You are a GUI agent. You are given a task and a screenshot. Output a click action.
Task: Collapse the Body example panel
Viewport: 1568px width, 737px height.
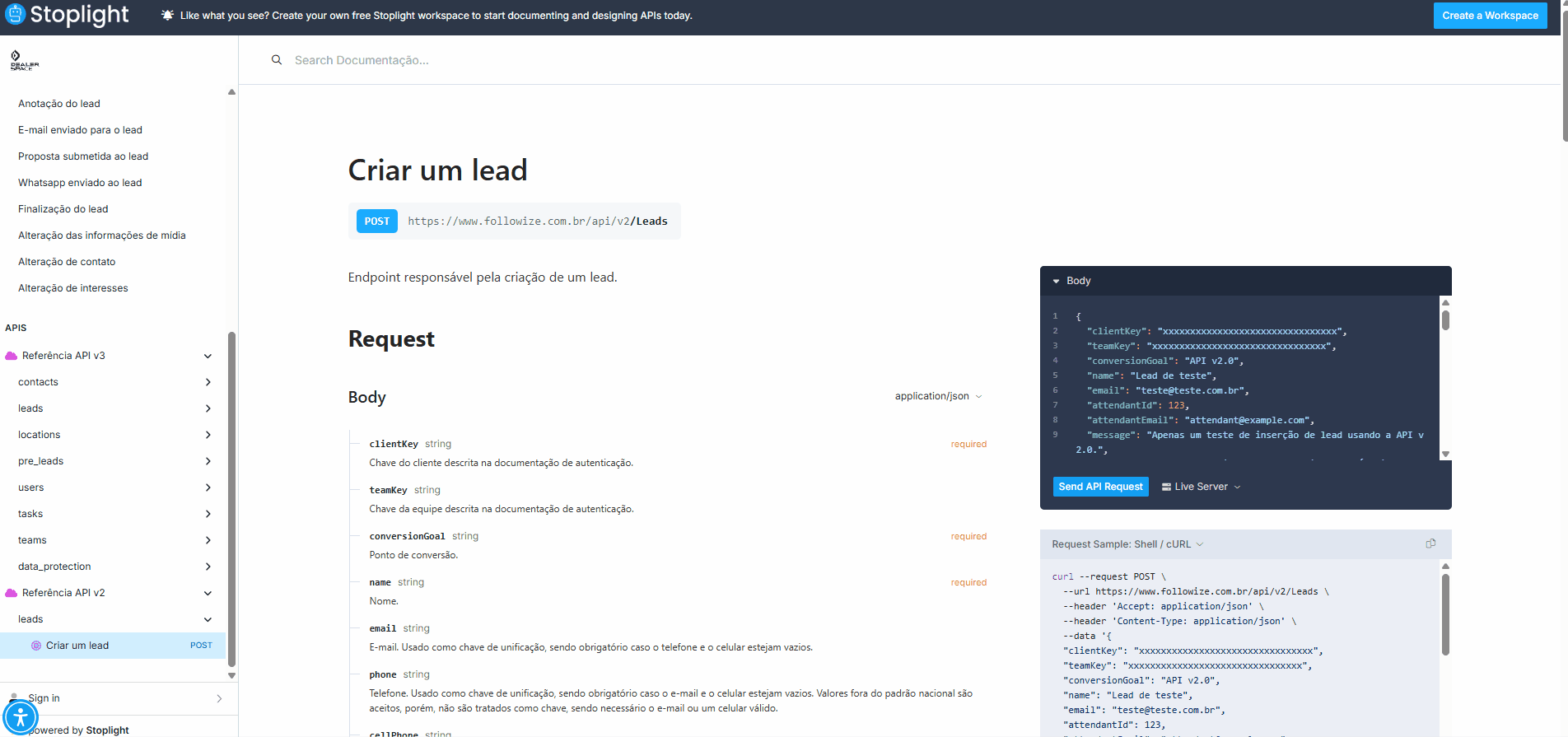(1056, 281)
